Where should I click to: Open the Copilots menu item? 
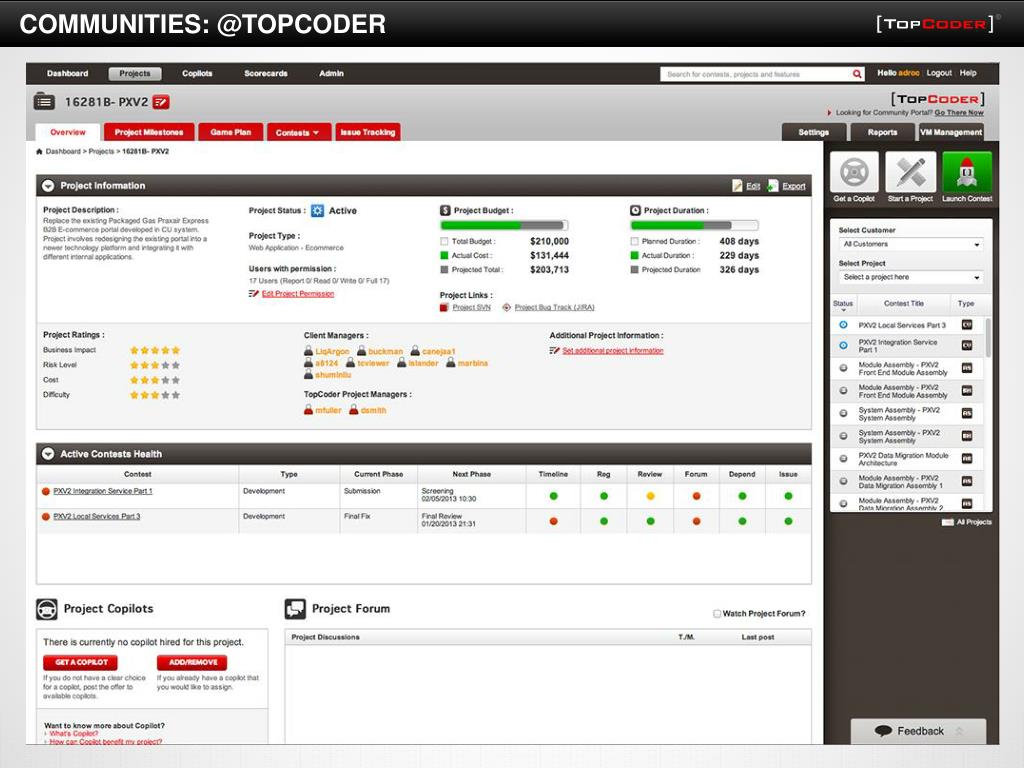[x=197, y=73]
